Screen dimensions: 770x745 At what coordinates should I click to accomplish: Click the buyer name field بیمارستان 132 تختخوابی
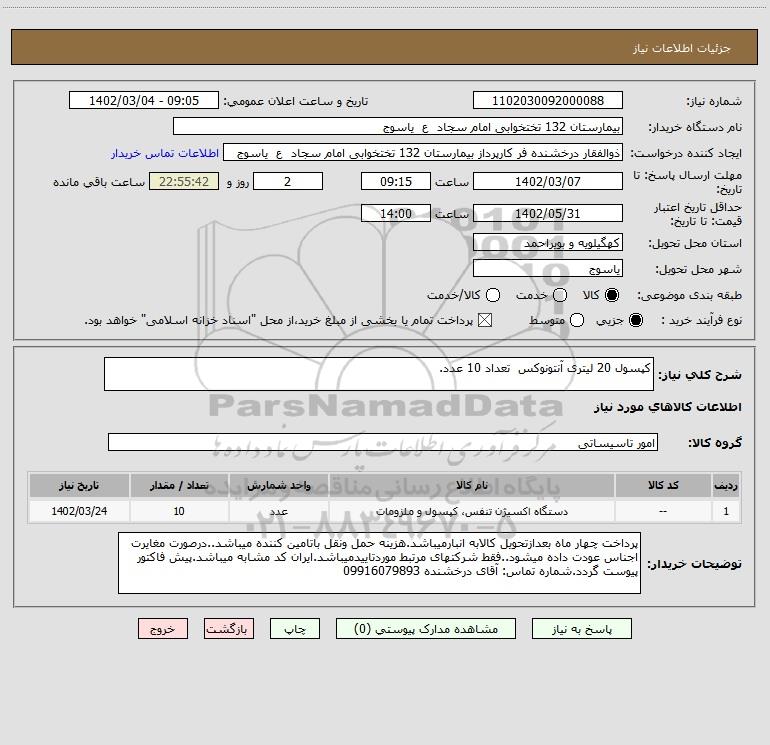tap(398, 127)
